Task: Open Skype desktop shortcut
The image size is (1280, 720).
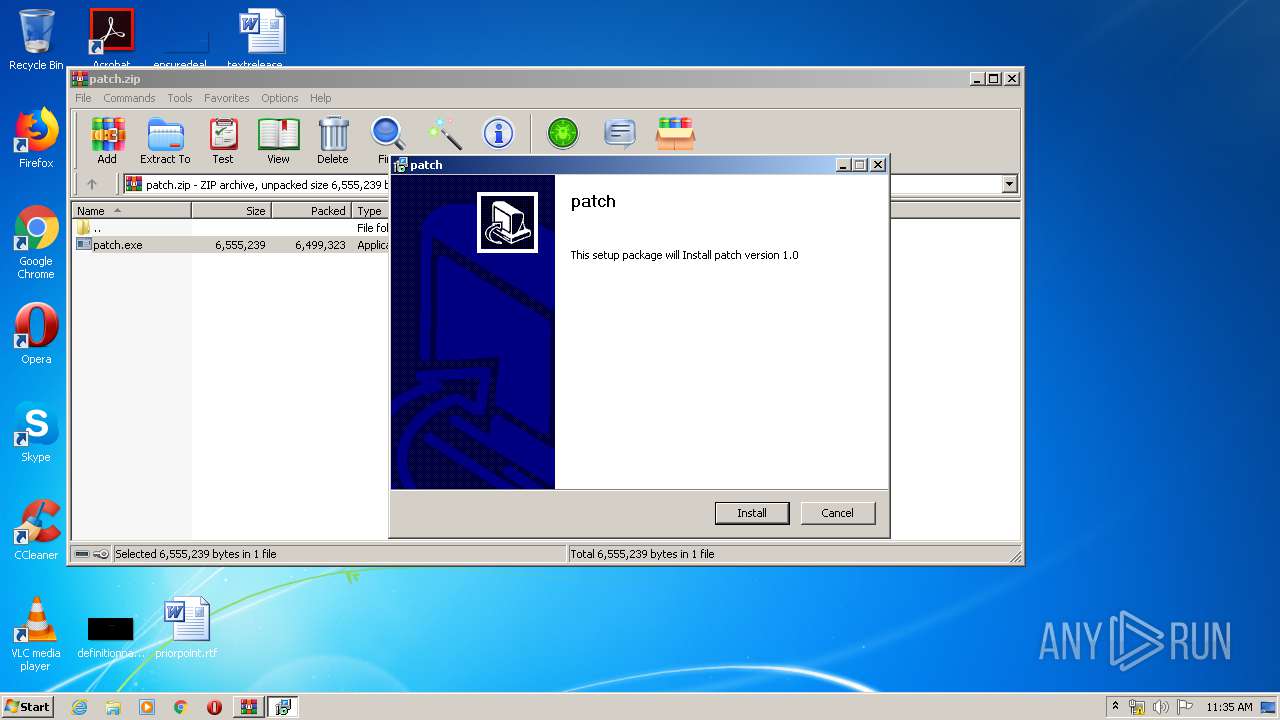Action: point(36,432)
